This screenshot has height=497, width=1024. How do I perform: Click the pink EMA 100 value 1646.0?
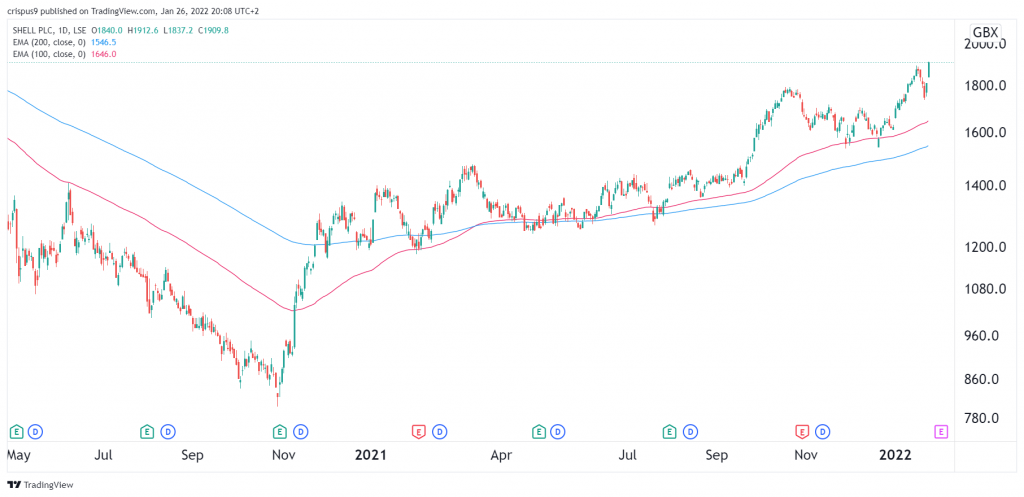coord(104,54)
